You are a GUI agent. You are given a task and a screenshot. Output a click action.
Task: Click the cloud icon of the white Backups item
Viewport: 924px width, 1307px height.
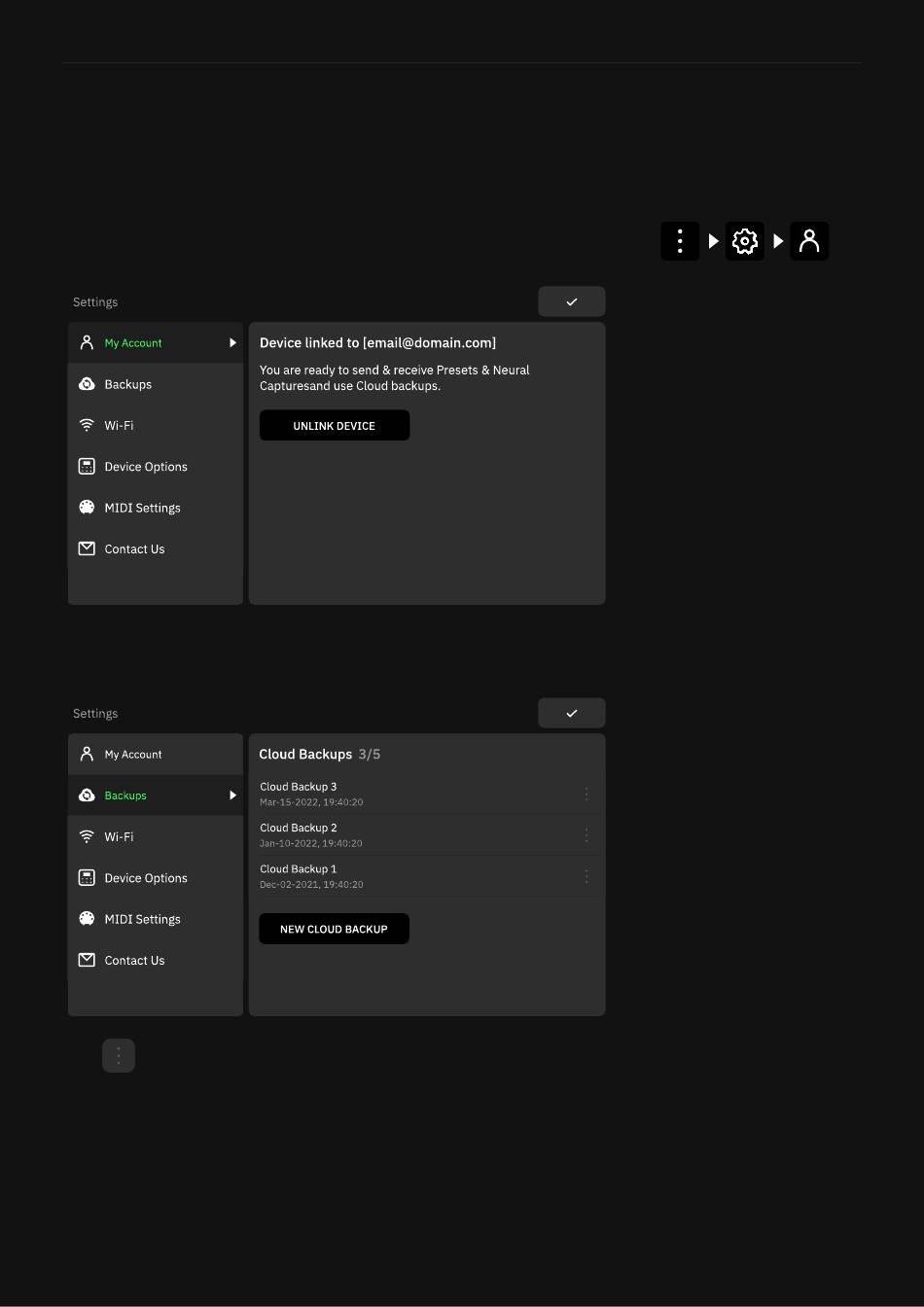[87, 384]
